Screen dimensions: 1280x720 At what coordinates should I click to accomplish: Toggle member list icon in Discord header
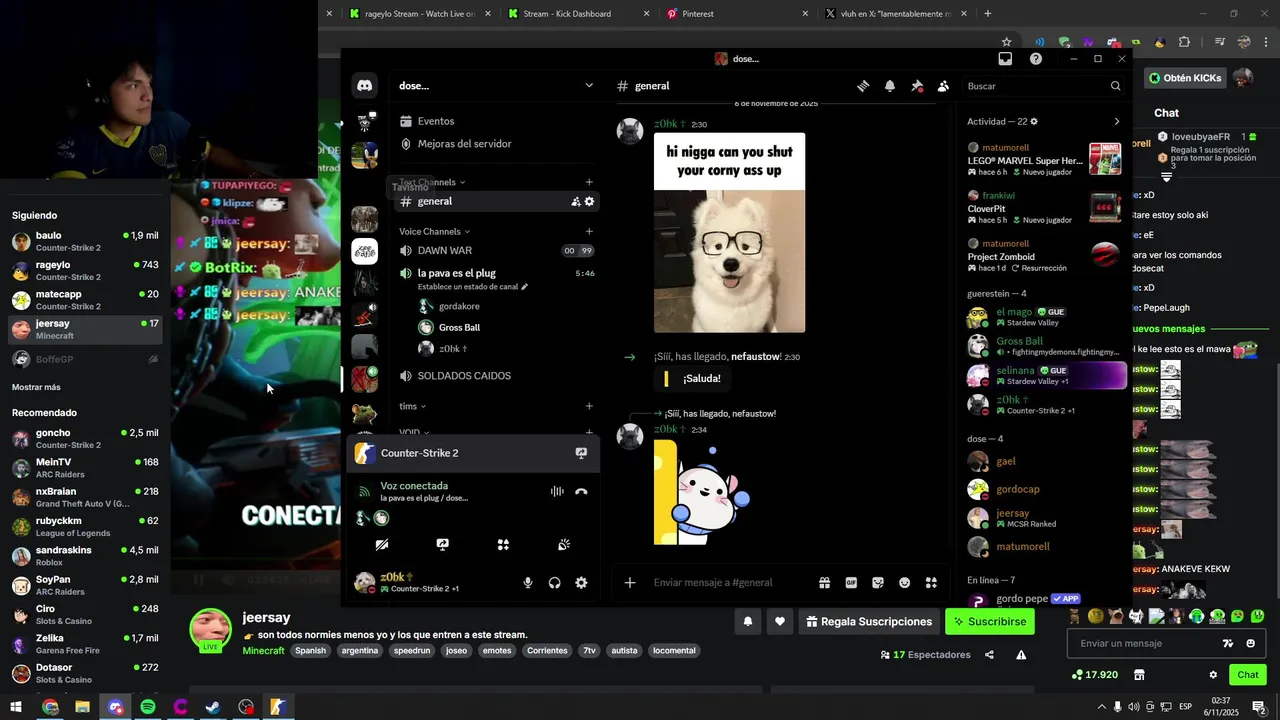[x=943, y=86]
